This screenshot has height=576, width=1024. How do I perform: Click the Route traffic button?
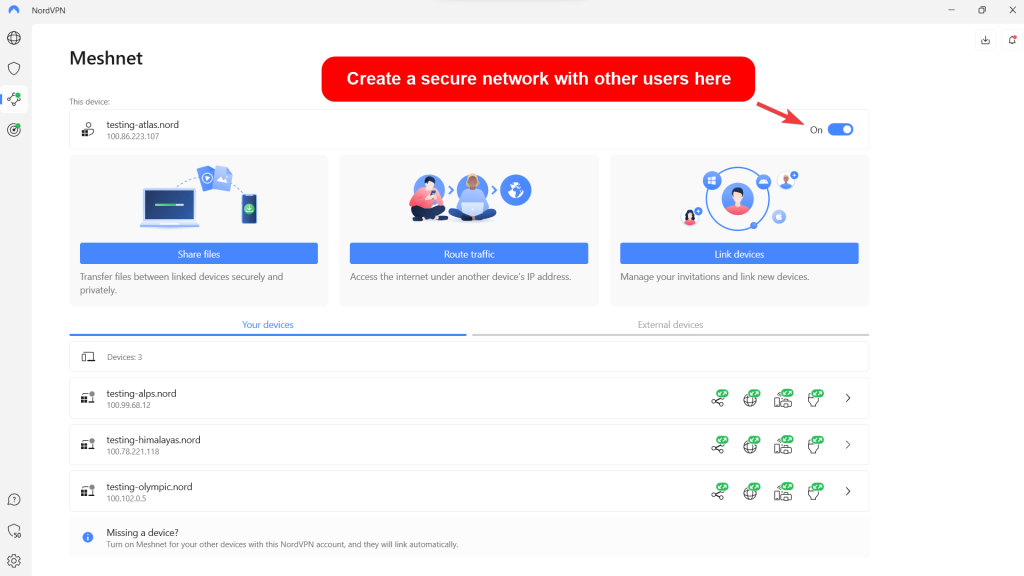tap(469, 253)
